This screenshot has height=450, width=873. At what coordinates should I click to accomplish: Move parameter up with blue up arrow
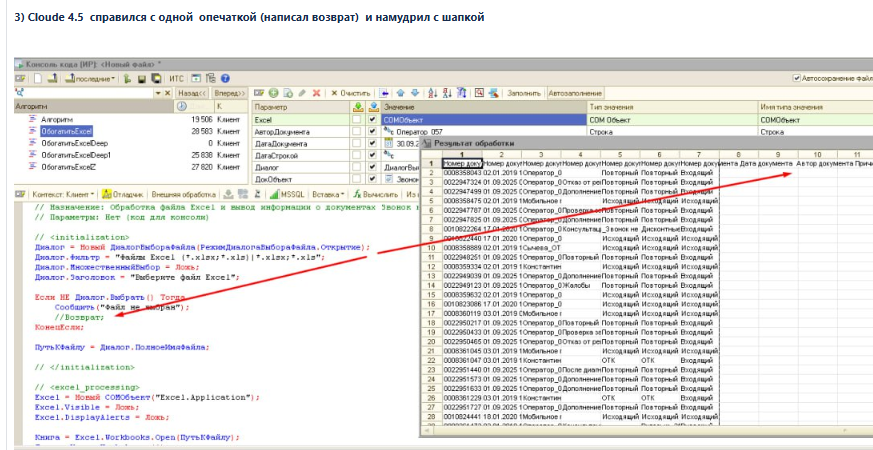click(x=400, y=93)
